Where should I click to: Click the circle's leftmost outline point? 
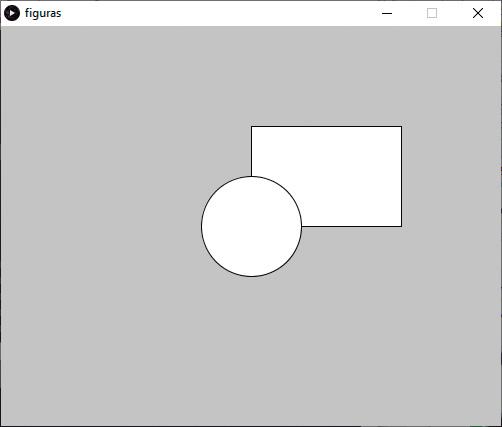coord(202,226)
